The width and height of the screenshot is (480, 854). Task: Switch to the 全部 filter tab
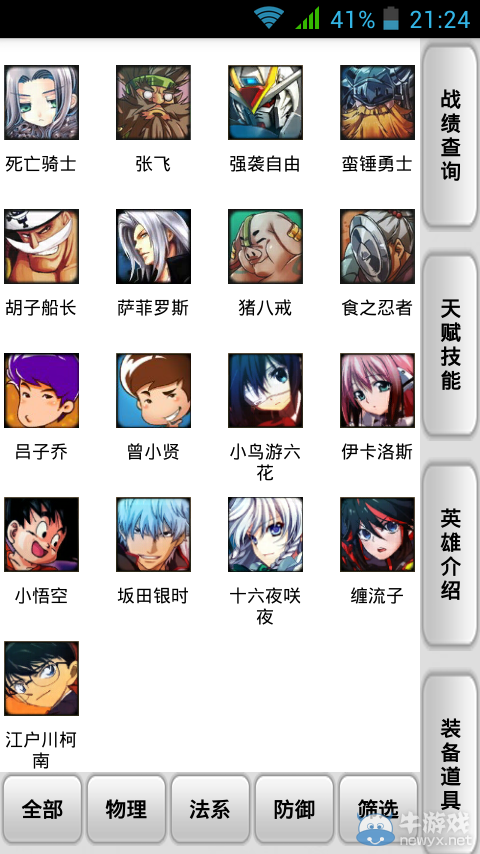tap(42, 809)
